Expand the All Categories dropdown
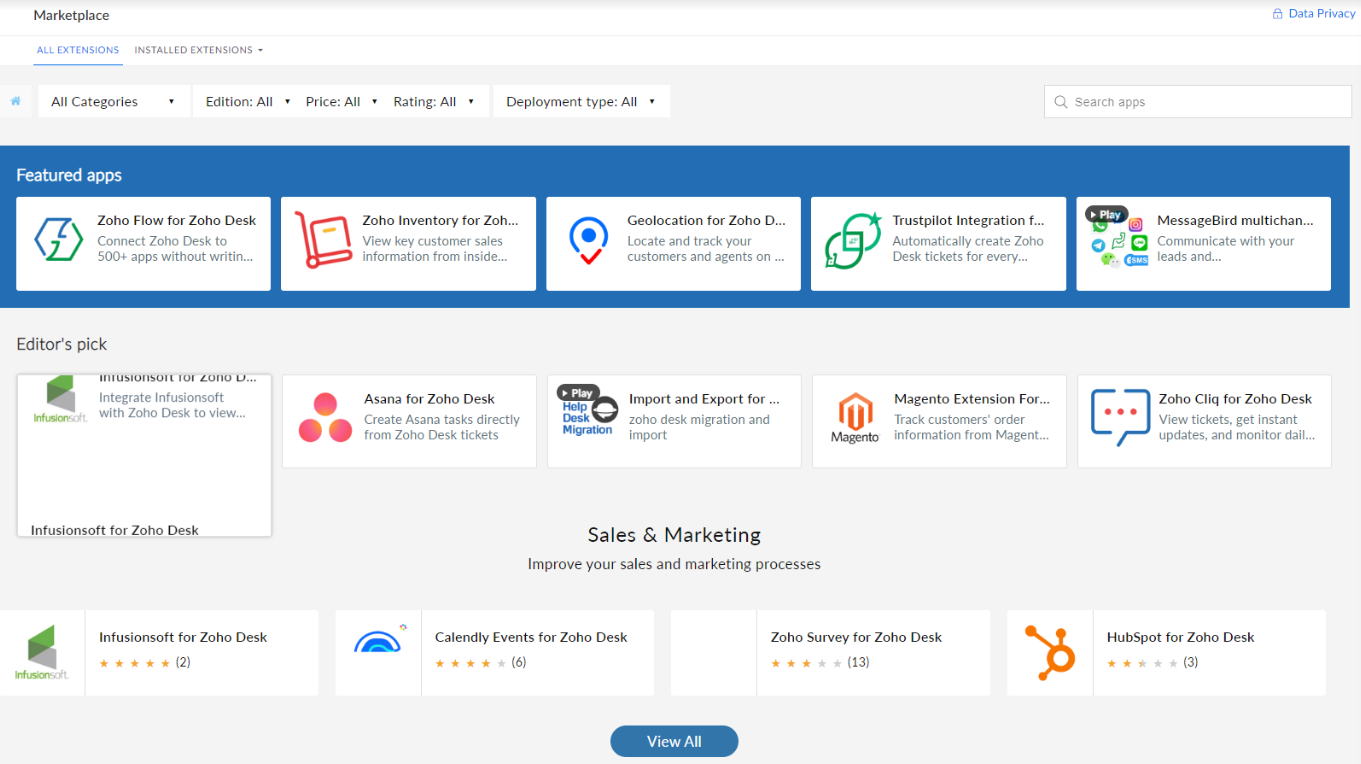Image resolution: width=1361 pixels, height=764 pixels. [113, 101]
